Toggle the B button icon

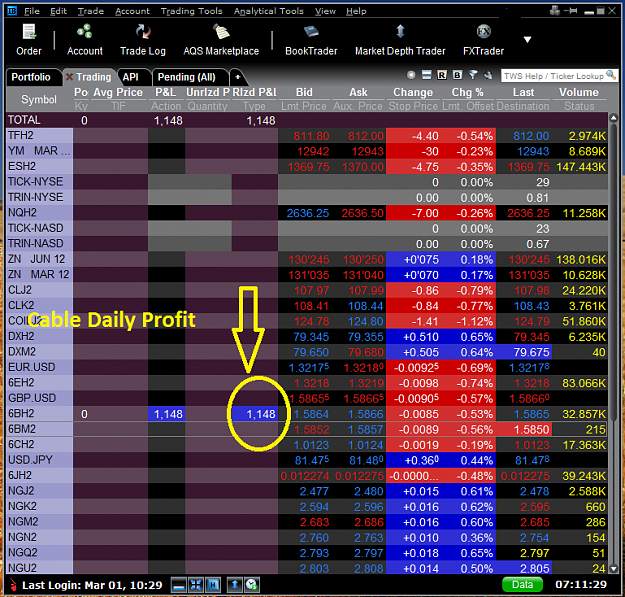tap(457, 75)
